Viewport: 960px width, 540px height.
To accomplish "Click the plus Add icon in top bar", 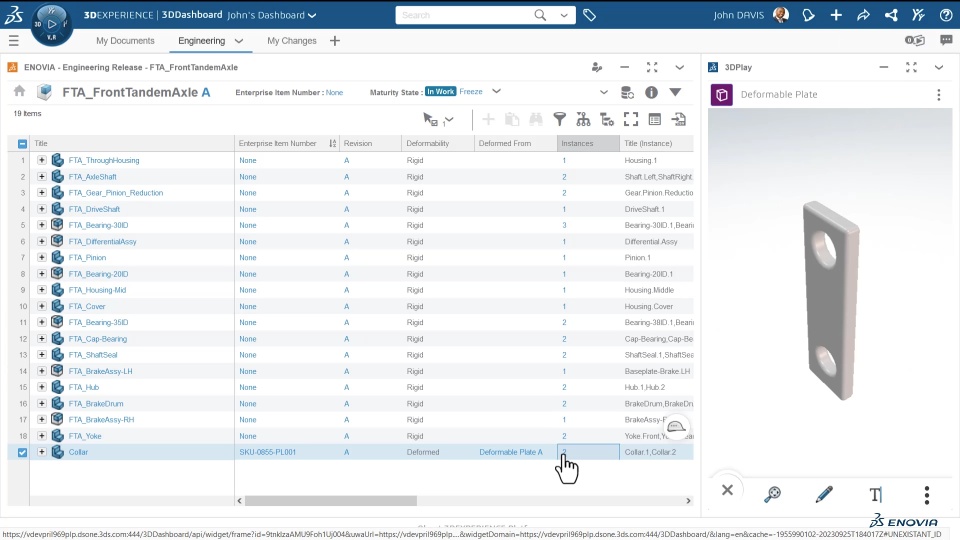I will click(x=836, y=15).
